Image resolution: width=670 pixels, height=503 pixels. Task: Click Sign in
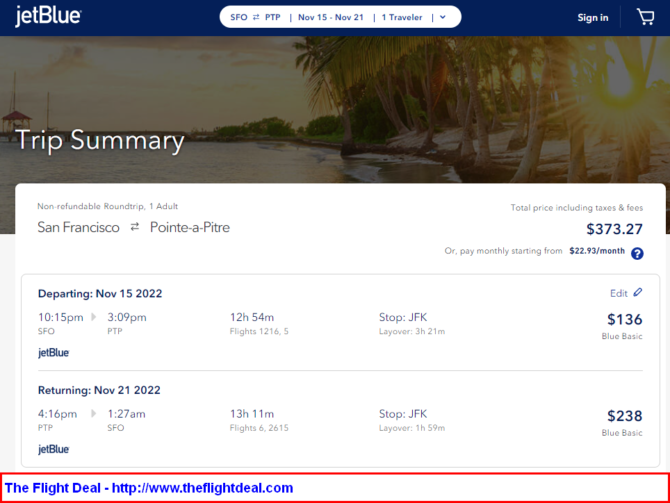593,18
